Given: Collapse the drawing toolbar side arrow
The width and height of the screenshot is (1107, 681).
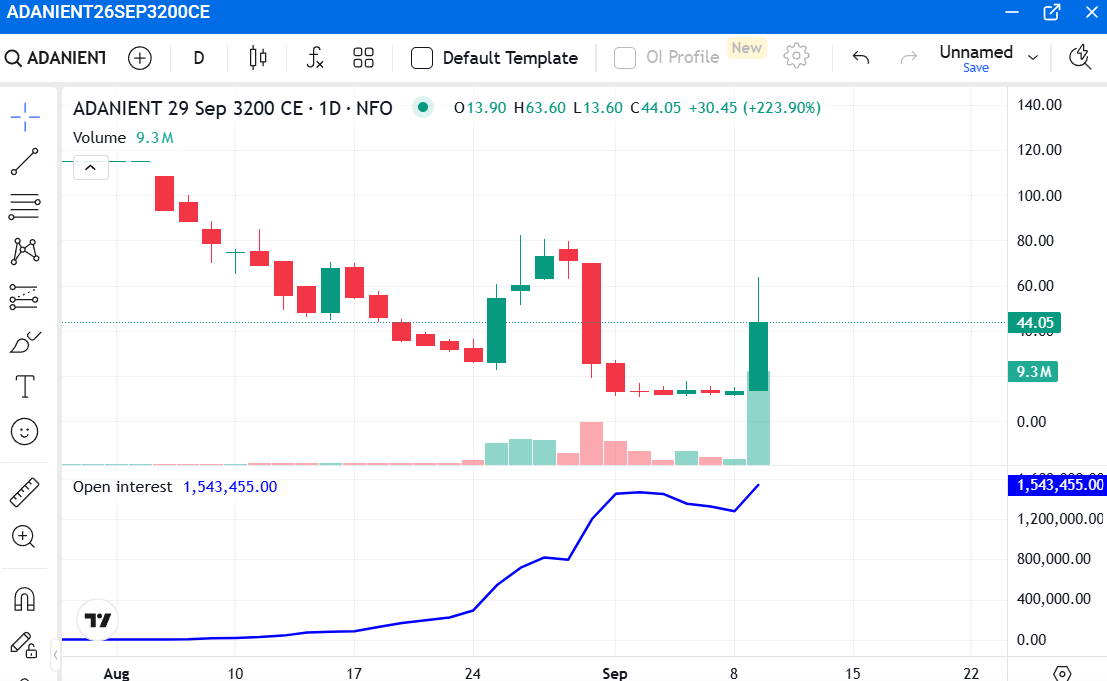Looking at the screenshot, I should click(x=55, y=655).
